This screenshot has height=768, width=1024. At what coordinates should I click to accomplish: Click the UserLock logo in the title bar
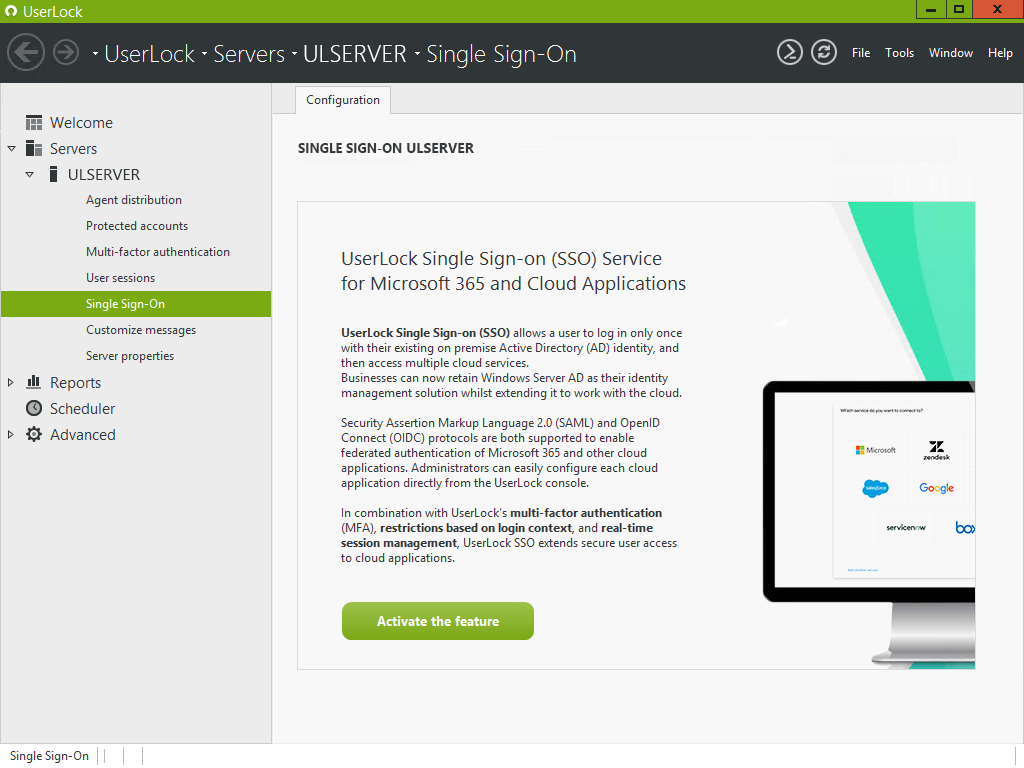[10, 11]
